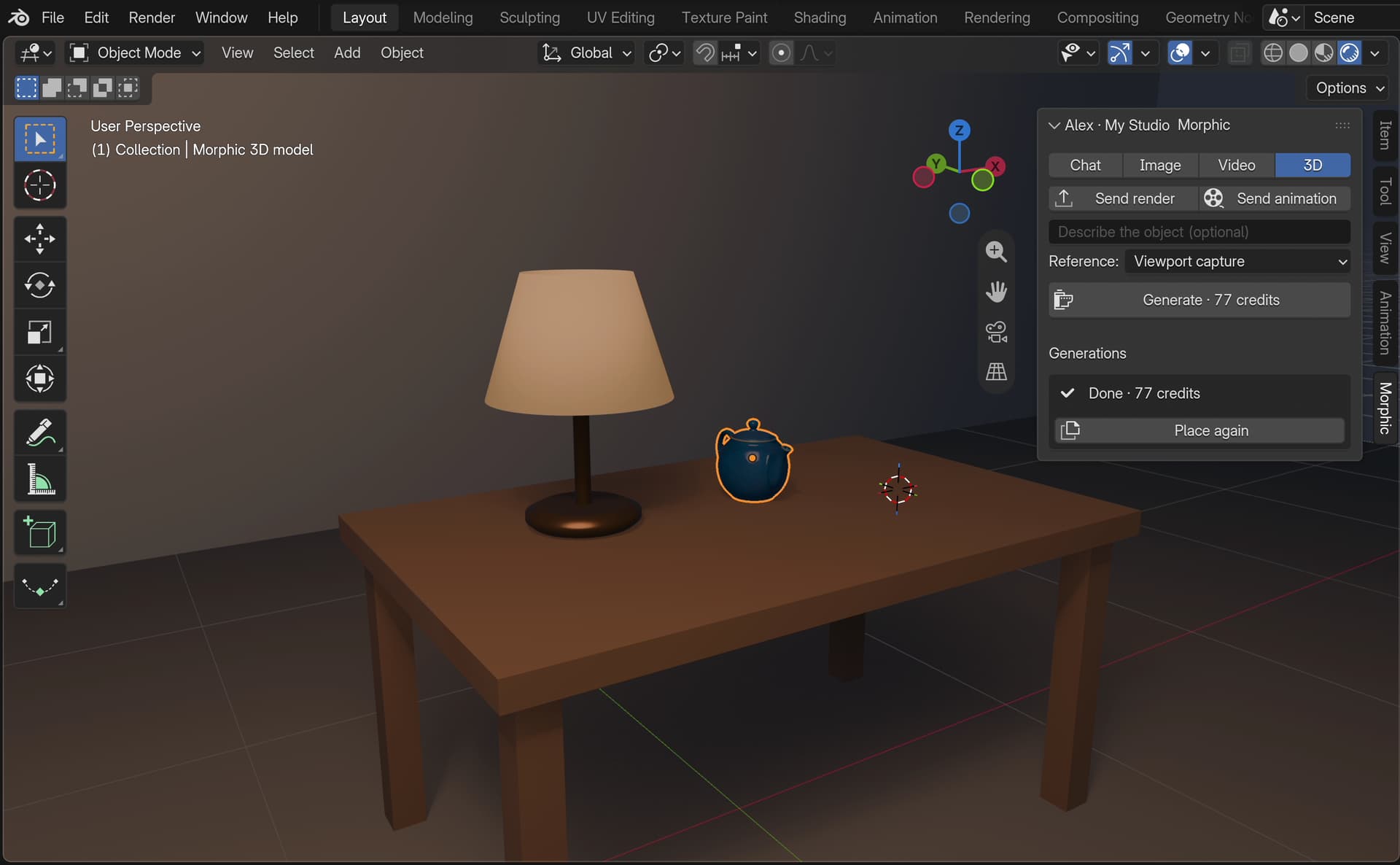
Task: Switch to the Shading workspace tab
Action: [820, 18]
